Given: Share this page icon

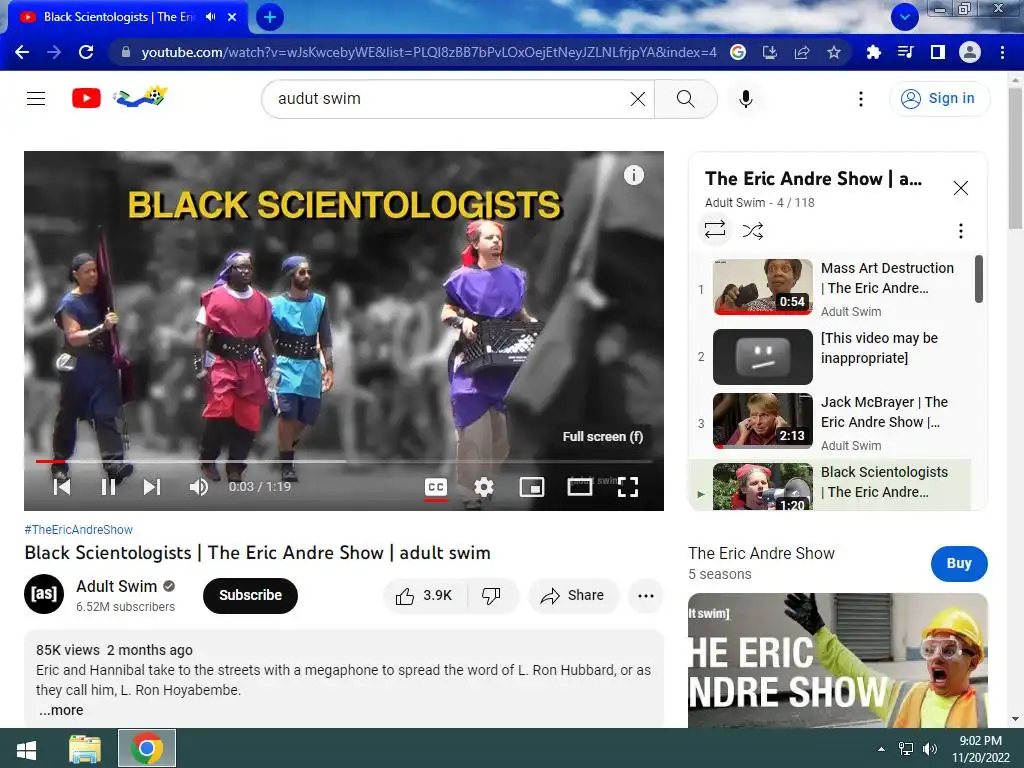Looking at the screenshot, I should pos(802,52).
